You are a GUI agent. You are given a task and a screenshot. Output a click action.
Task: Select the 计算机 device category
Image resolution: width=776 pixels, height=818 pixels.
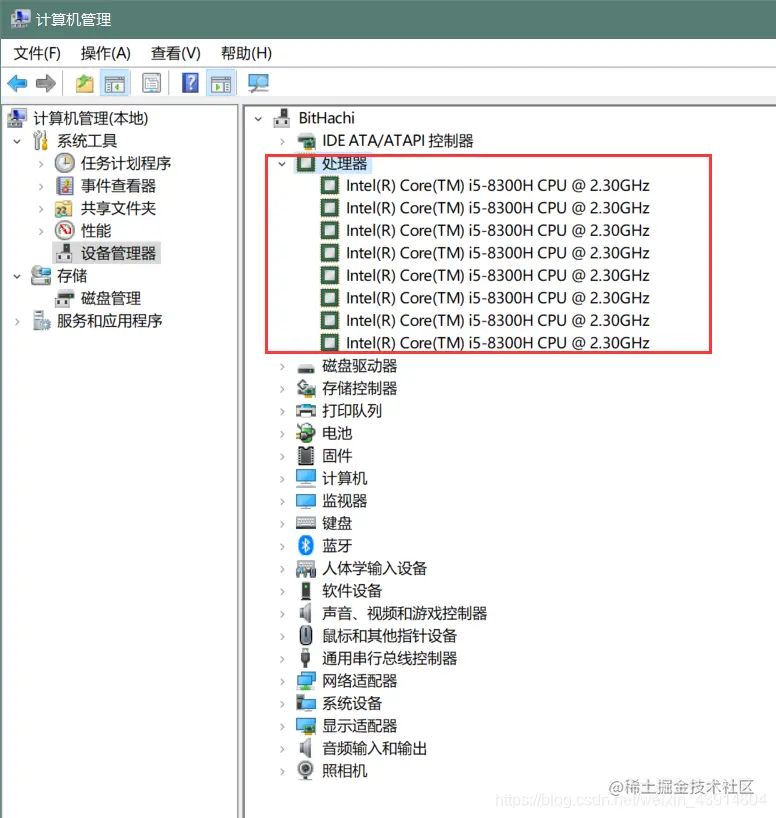click(x=344, y=478)
